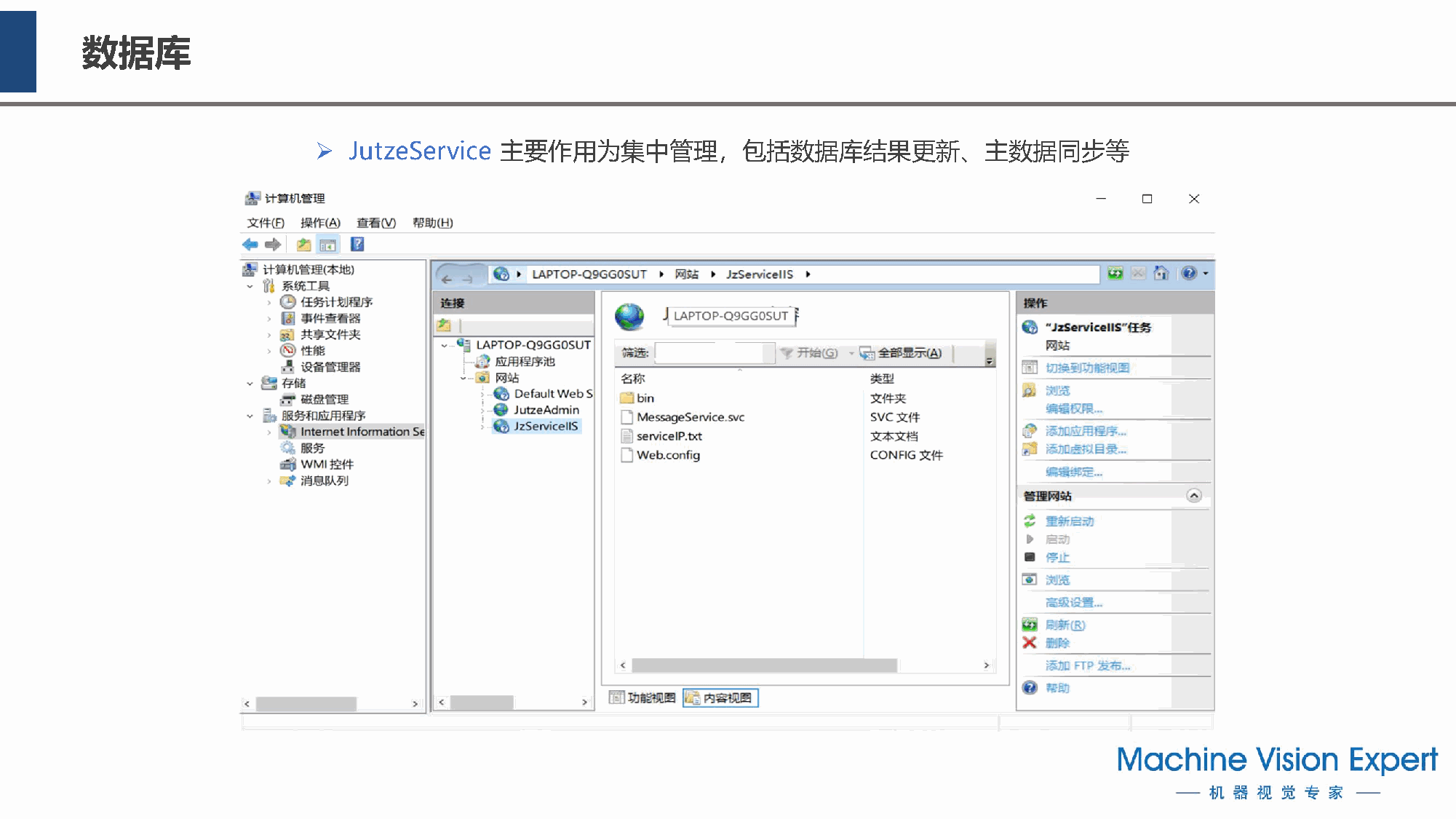Screen dimensions: 1456x819
Task: Collapse the 系统工具 tree node
Action: click(x=250, y=286)
